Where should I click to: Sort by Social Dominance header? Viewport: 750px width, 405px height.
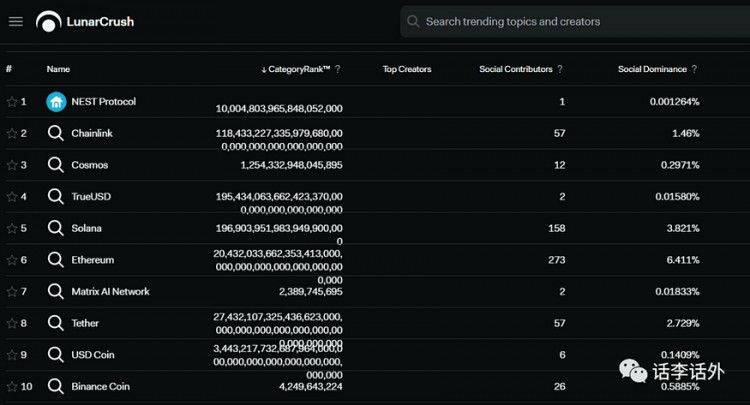coord(652,69)
